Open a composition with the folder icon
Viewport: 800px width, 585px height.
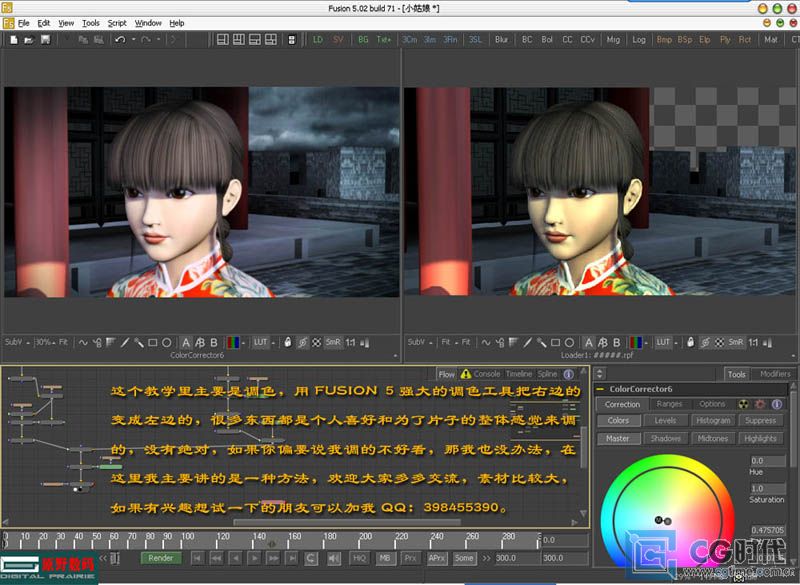pyautogui.click(x=29, y=40)
